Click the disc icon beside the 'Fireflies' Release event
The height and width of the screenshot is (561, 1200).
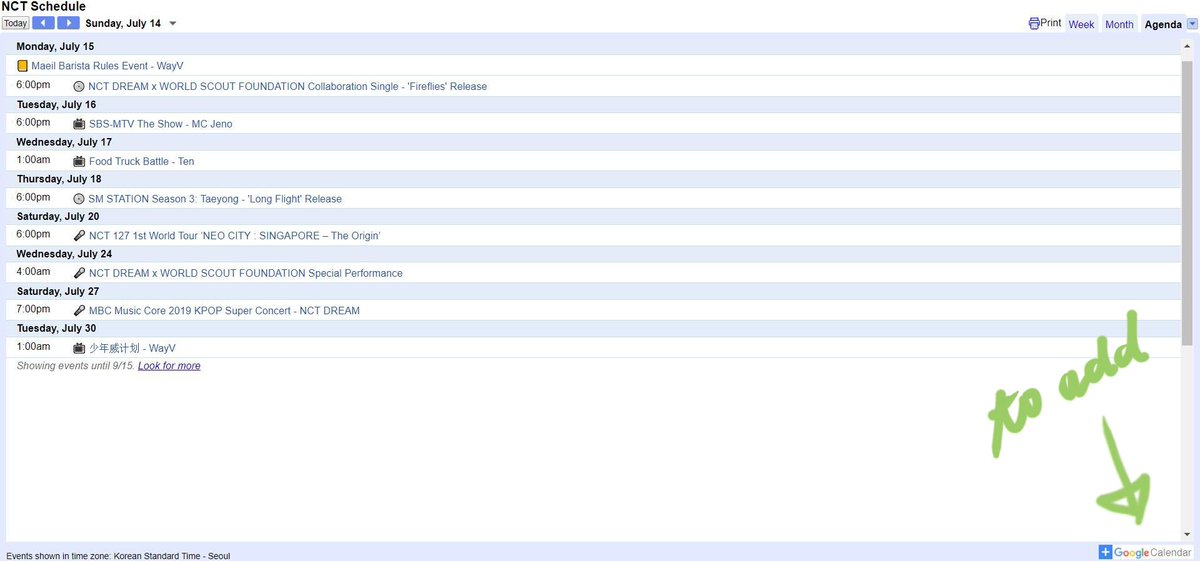coord(79,87)
